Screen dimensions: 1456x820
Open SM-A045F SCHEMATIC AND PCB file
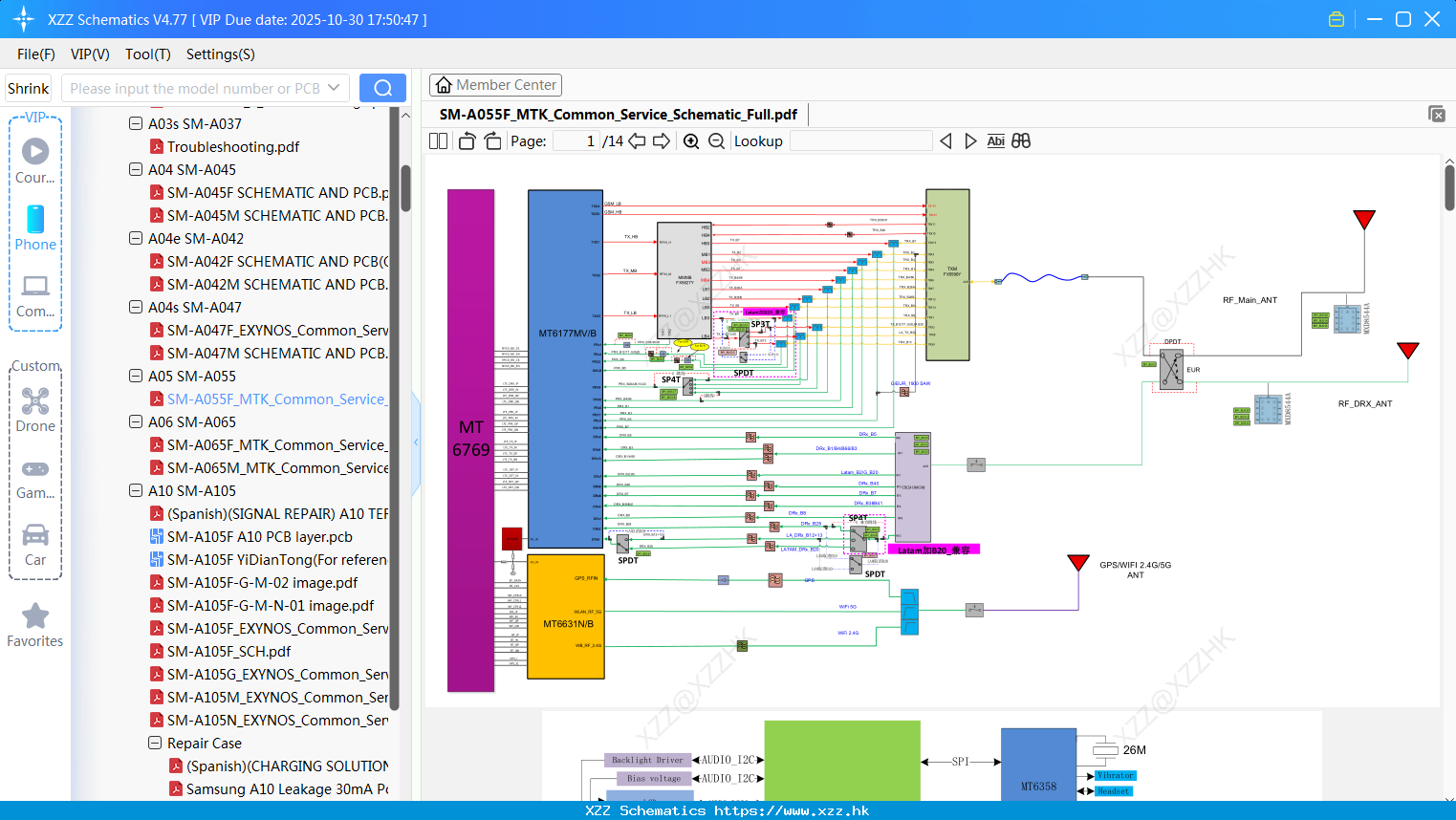click(x=278, y=192)
